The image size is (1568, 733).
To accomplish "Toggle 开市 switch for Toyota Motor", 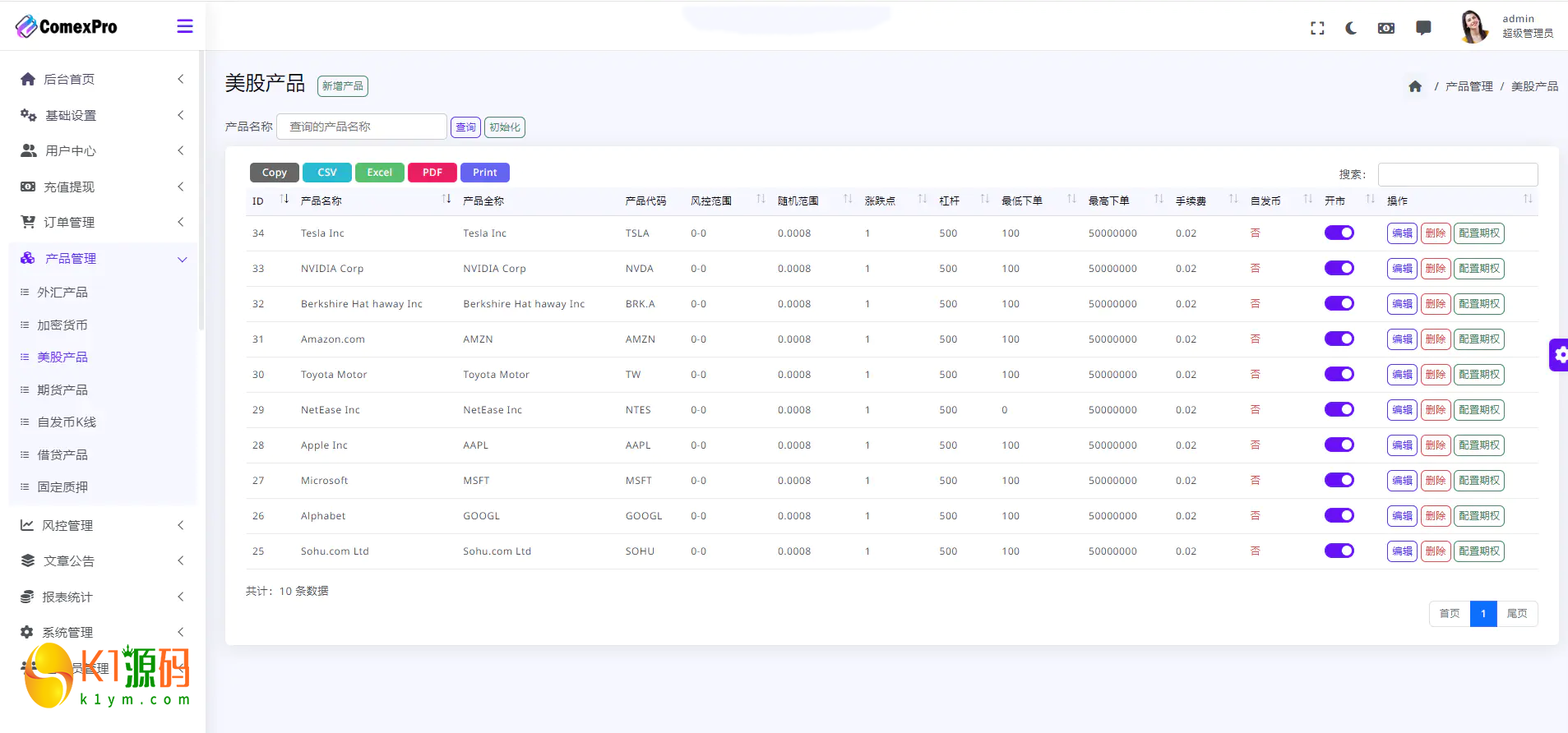I will (x=1339, y=374).
